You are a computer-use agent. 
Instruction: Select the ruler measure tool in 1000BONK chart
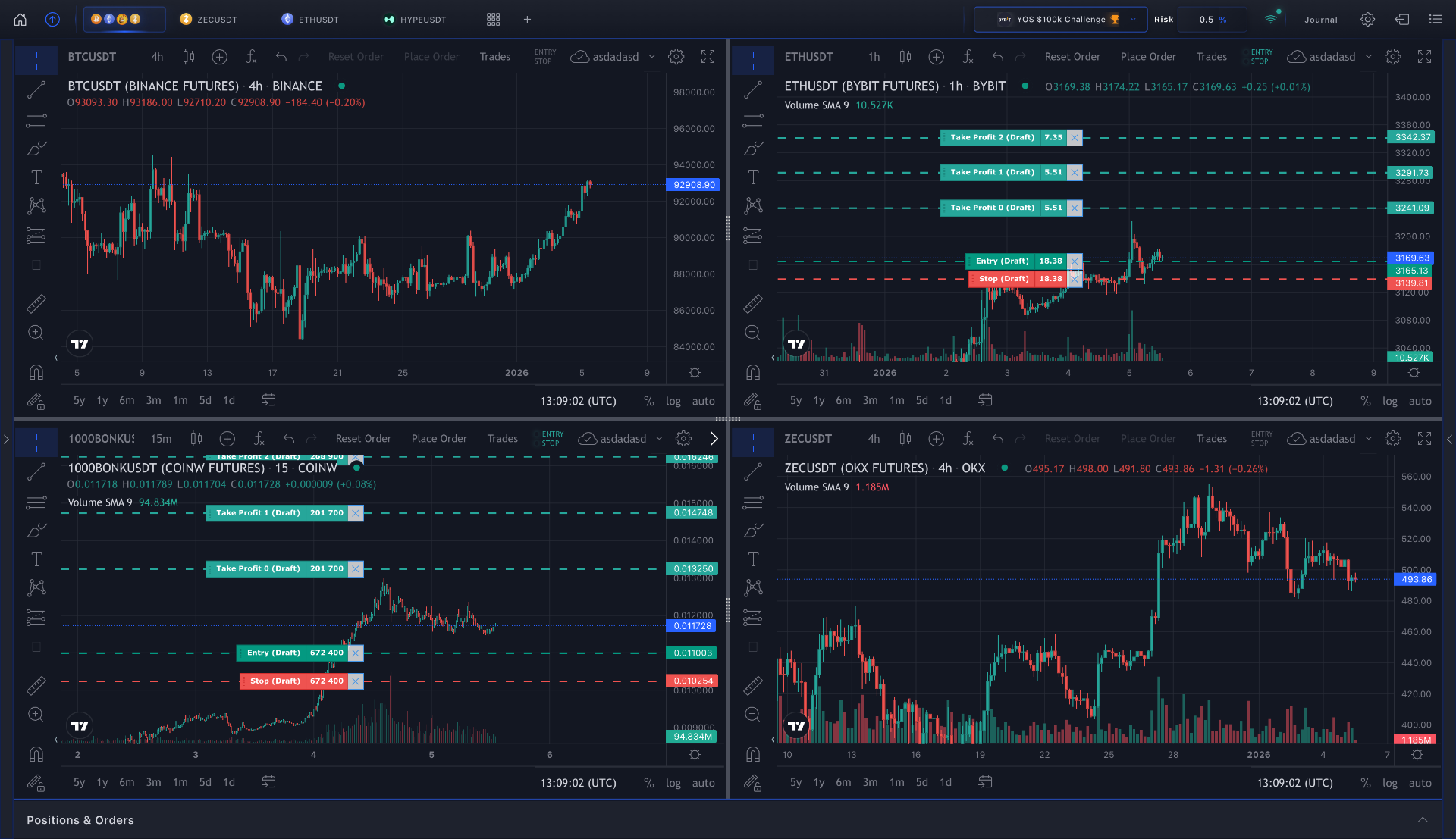point(36,685)
